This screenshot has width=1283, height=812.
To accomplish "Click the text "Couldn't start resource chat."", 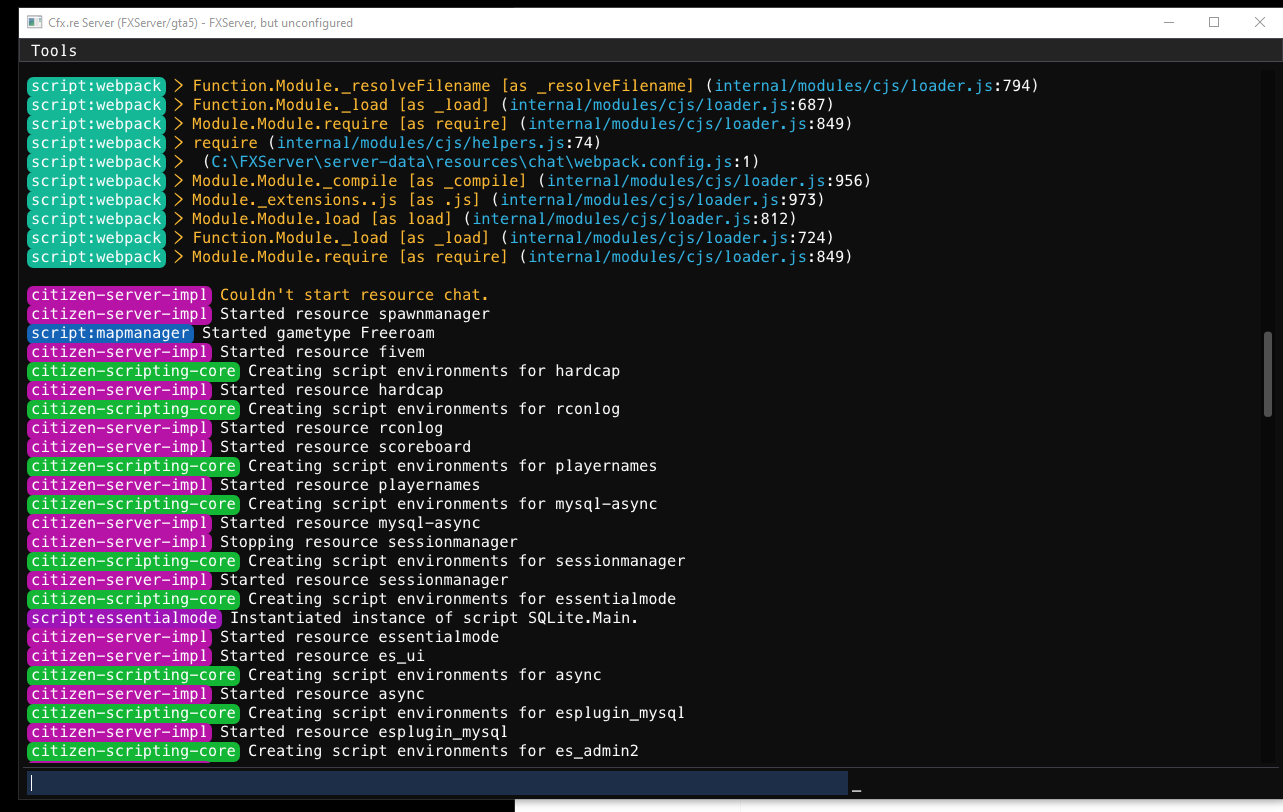I will tap(354, 295).
